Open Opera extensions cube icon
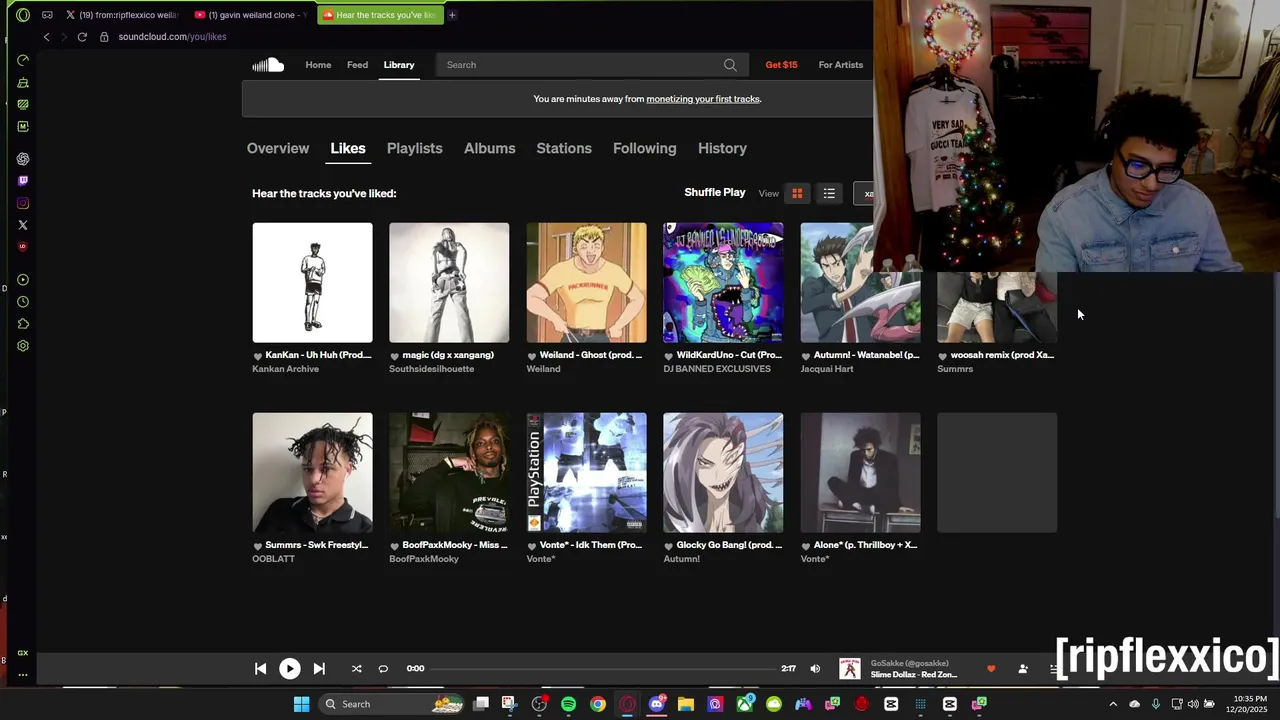 [x=23, y=324]
